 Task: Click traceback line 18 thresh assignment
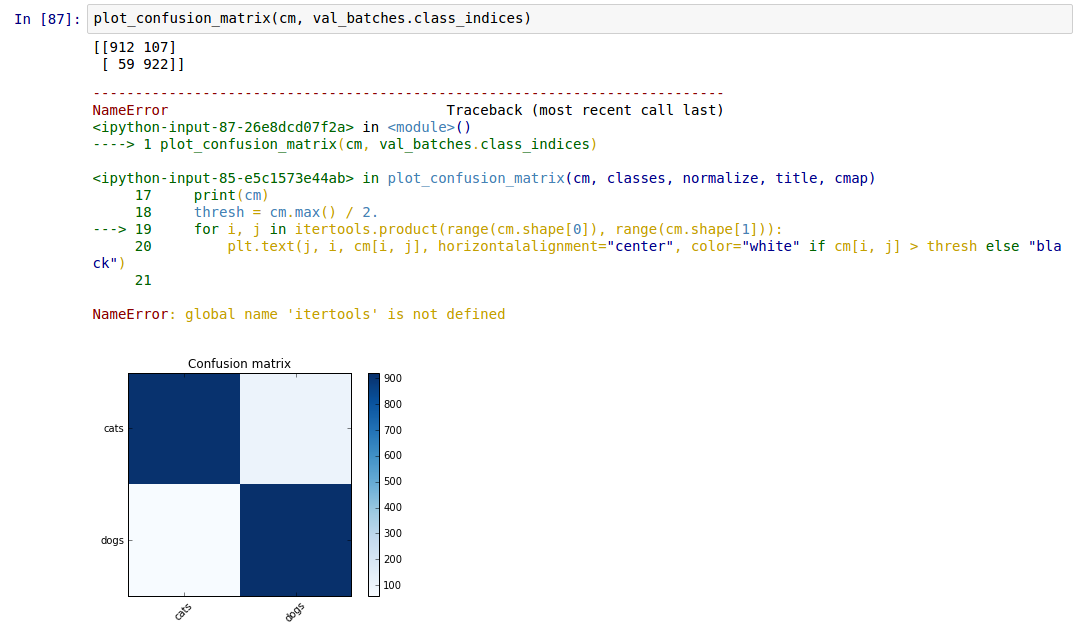tap(285, 212)
